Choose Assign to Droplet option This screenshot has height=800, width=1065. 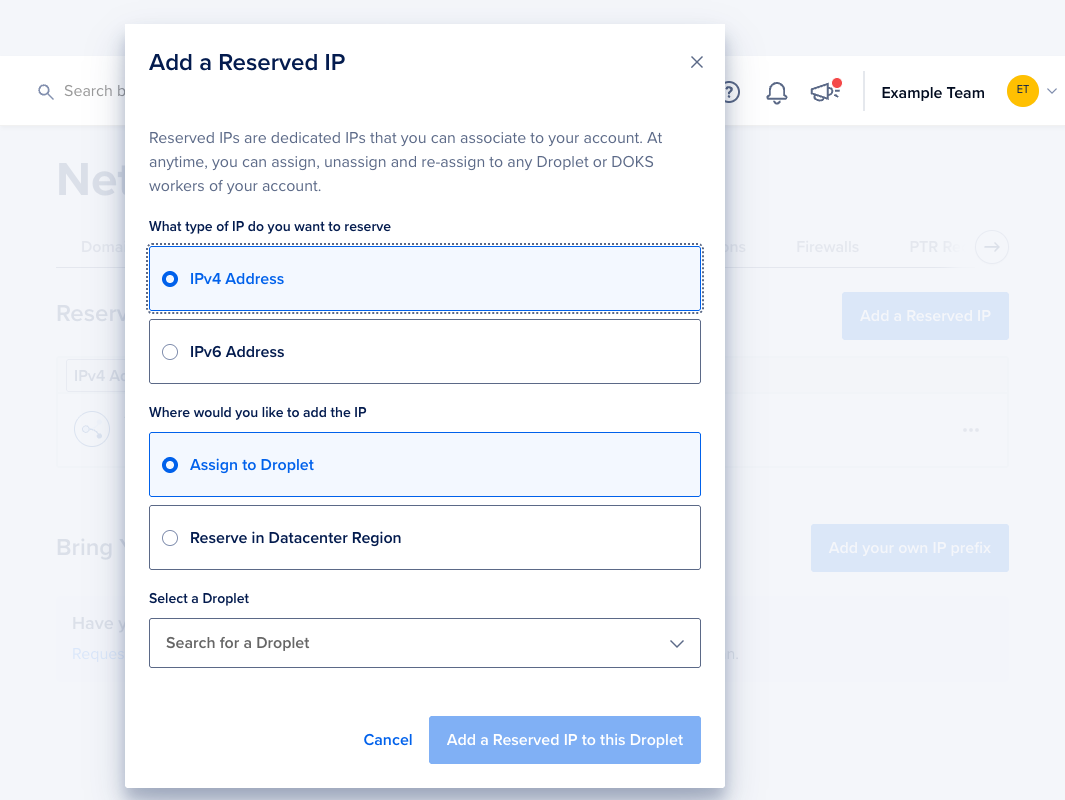pos(425,465)
